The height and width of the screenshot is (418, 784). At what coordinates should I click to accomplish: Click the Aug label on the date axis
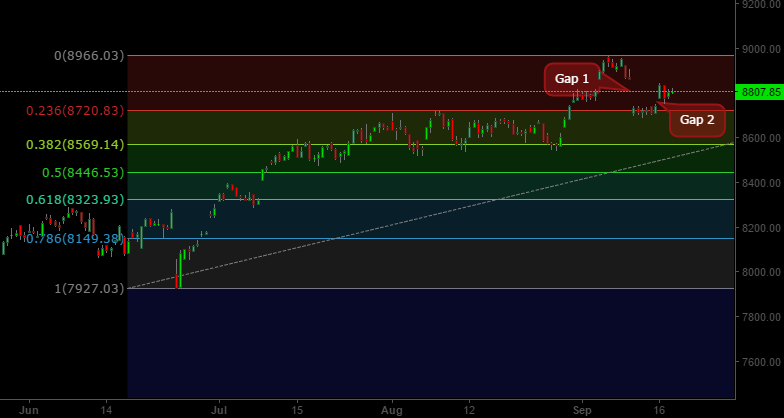tap(392, 410)
